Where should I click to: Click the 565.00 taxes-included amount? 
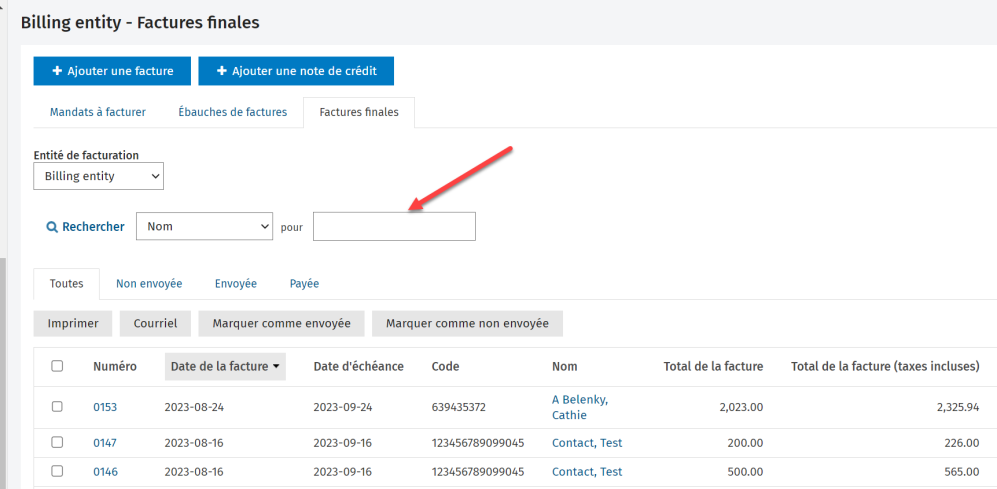click(x=962, y=471)
